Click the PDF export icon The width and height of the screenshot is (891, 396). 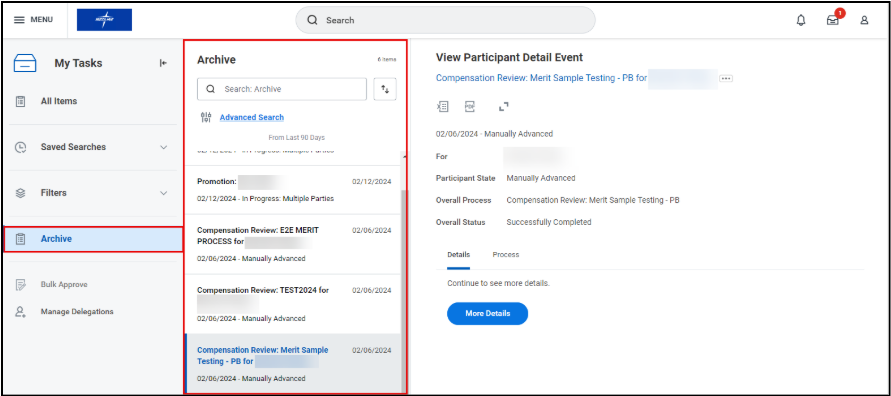[469, 106]
